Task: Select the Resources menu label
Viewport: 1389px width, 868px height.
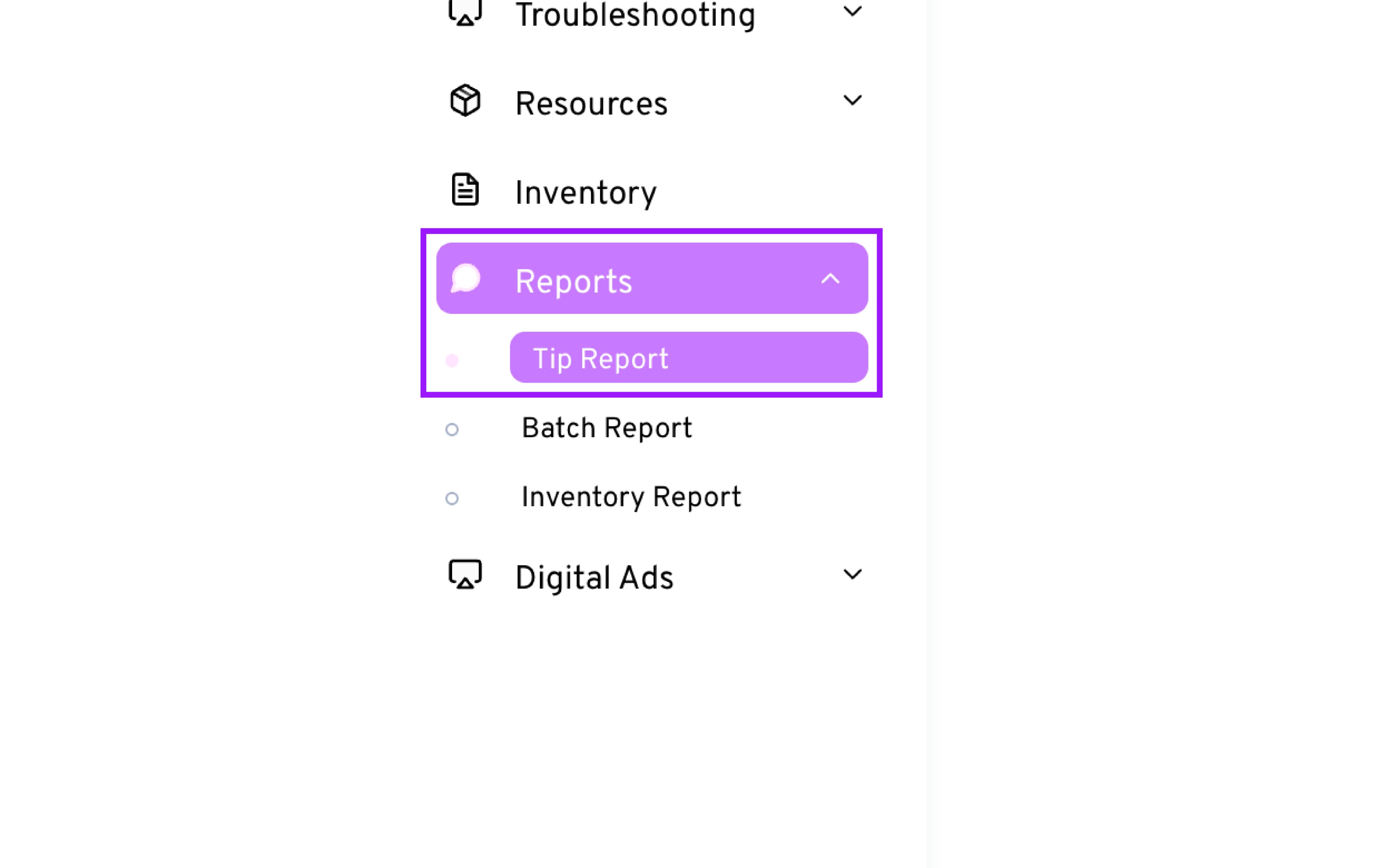Action: 591,104
